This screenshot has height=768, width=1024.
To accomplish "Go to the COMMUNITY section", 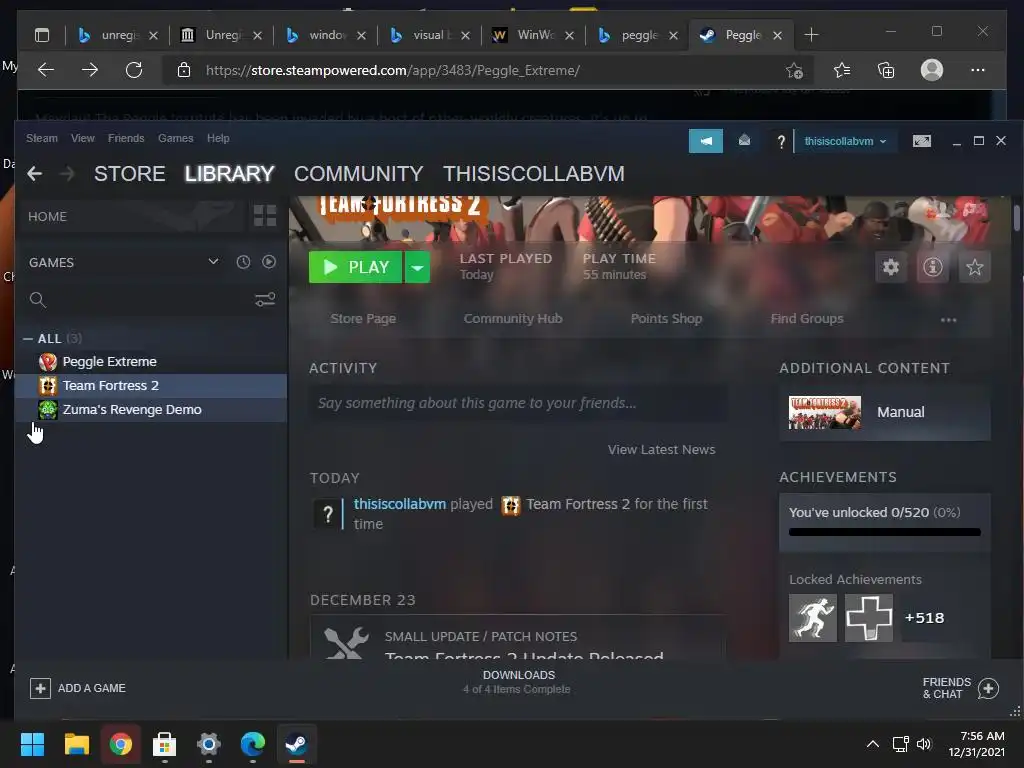I will [x=359, y=174].
